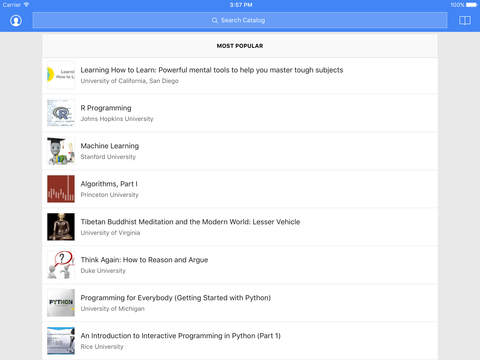Open Think Again question mark thumbnail
This screenshot has width=480, height=360.
coord(61,265)
